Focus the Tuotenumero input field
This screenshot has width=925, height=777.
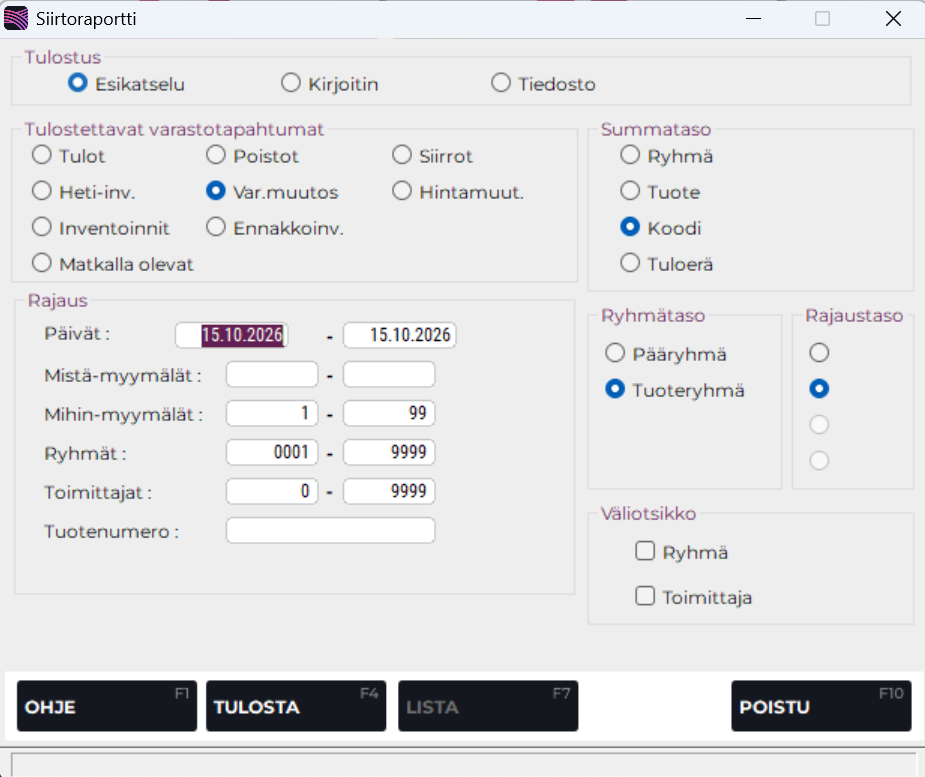click(x=330, y=530)
